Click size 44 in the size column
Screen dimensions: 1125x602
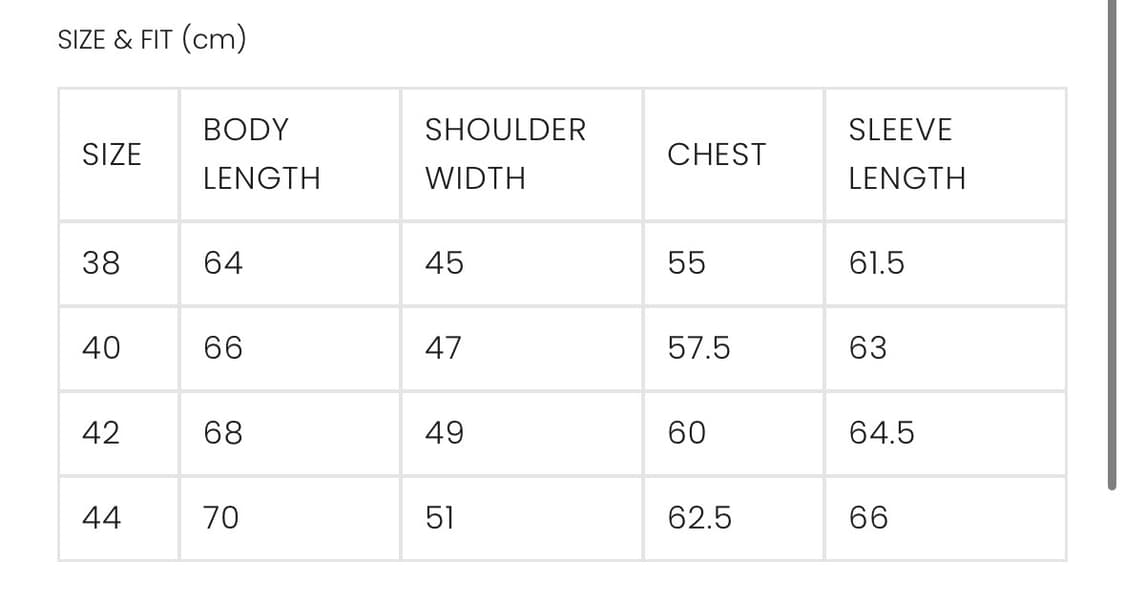tap(101, 518)
